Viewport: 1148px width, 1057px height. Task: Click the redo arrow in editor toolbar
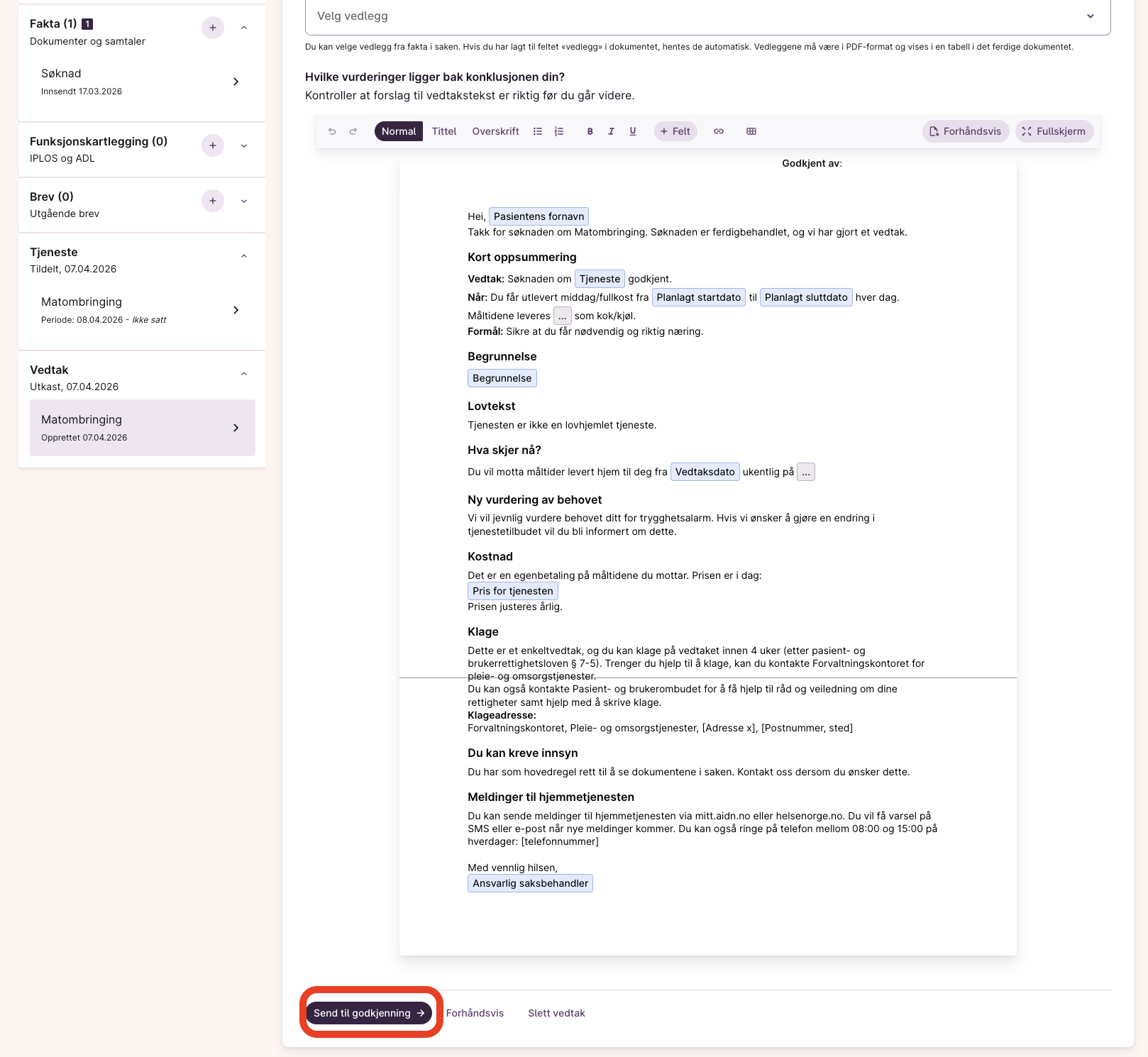pos(353,131)
